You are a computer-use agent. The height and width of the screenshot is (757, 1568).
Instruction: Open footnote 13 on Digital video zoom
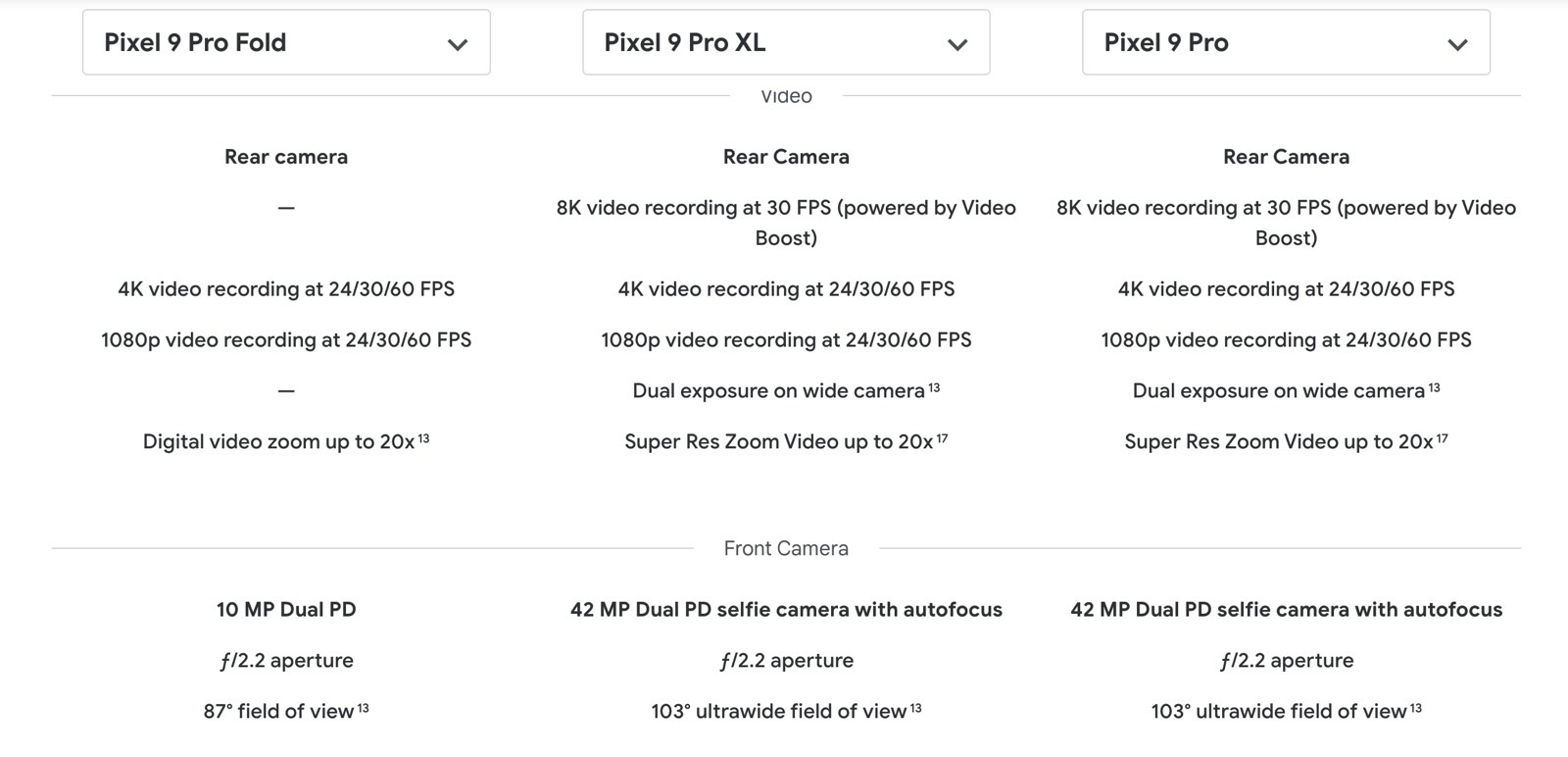423,438
